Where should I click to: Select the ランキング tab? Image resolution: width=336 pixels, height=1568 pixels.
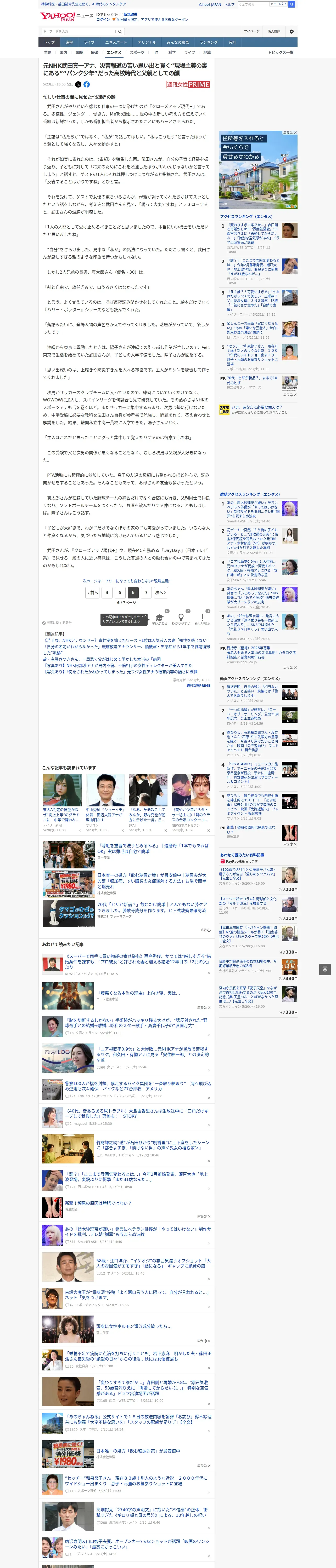[x=209, y=43]
